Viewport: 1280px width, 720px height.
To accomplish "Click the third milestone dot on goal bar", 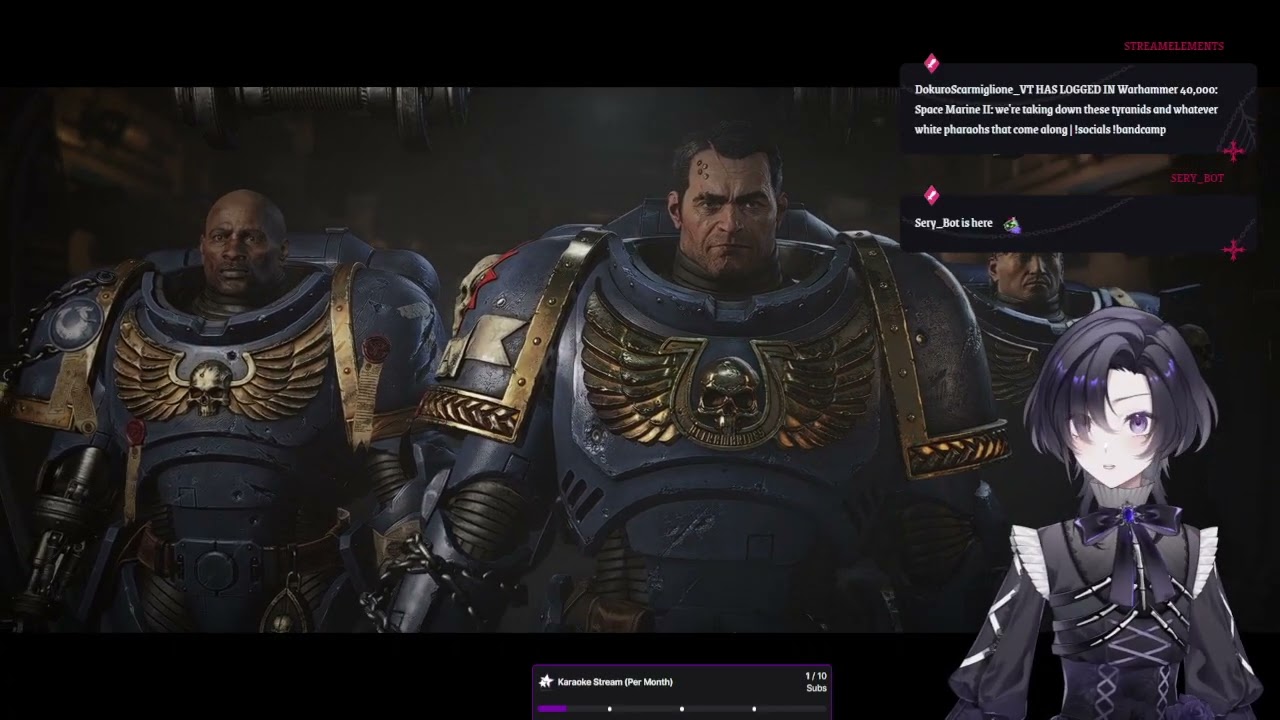I will [754, 709].
